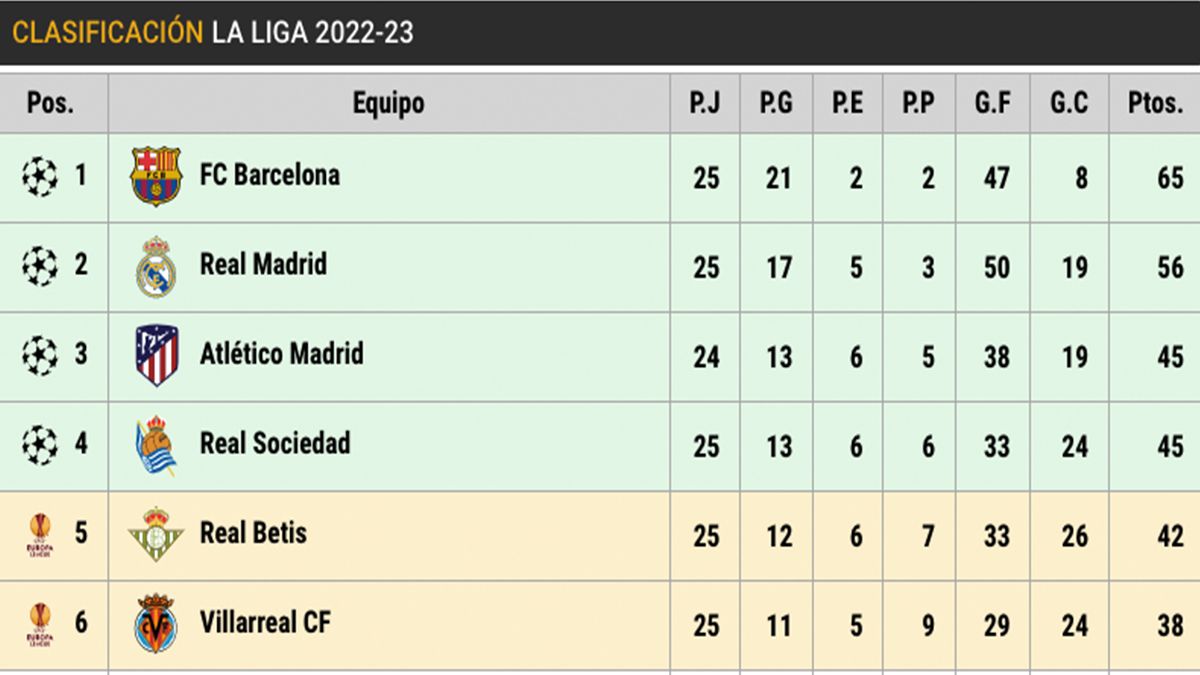
Task: Click the Equipo column header
Action: click(388, 103)
